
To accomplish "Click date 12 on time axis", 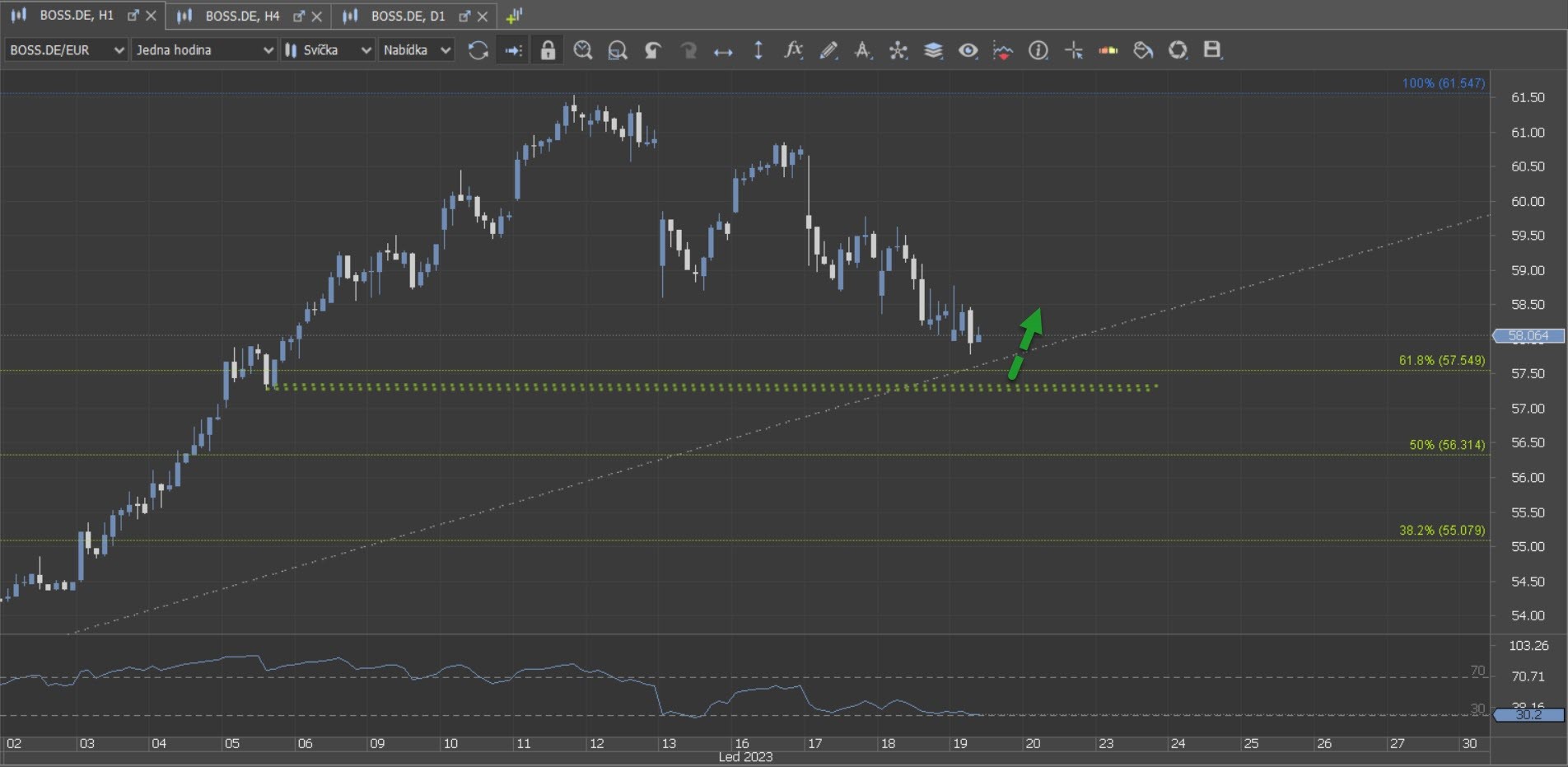I will [596, 743].
